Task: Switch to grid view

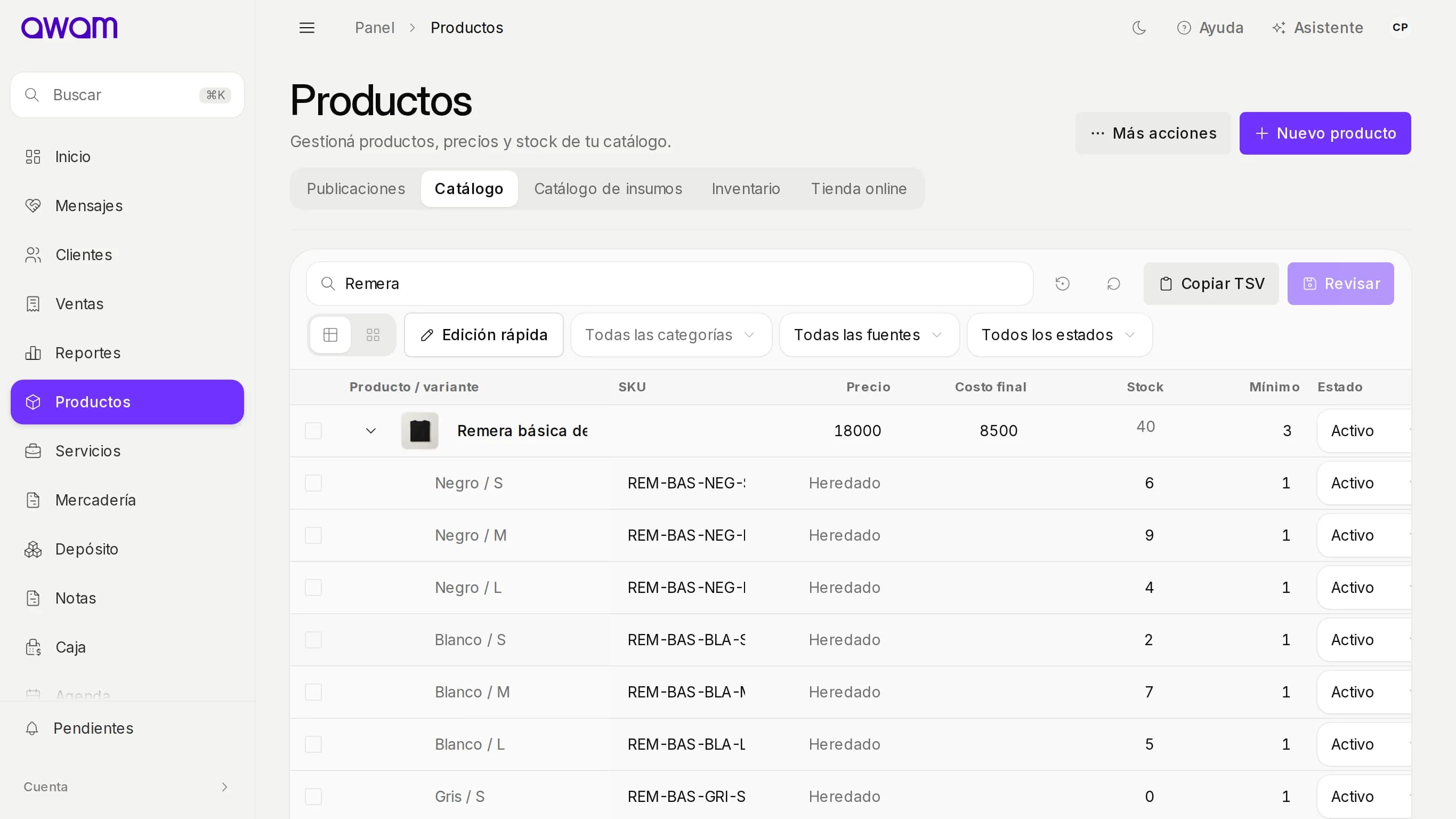Action: tap(373, 335)
